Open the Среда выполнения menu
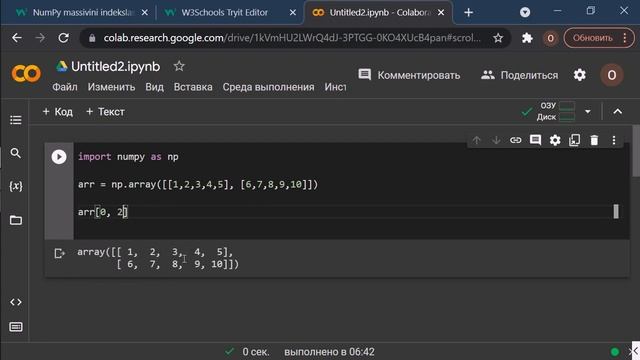Viewport: 640px width, 360px height. click(x=269, y=87)
